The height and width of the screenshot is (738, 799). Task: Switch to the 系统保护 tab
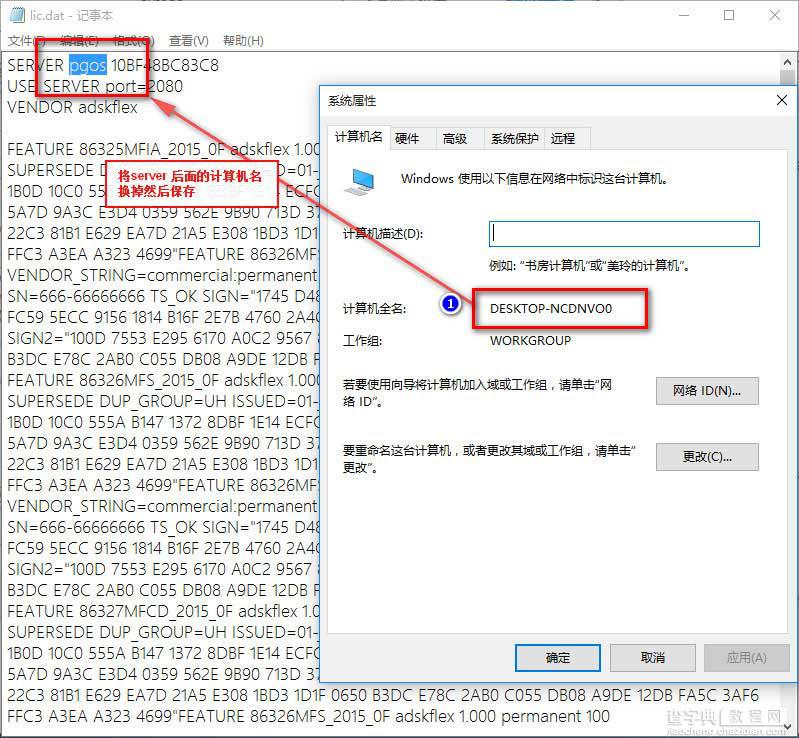tap(515, 139)
